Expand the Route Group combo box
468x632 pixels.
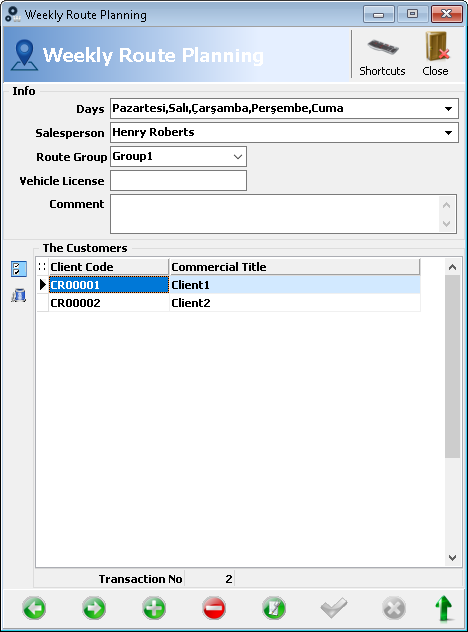click(238, 157)
